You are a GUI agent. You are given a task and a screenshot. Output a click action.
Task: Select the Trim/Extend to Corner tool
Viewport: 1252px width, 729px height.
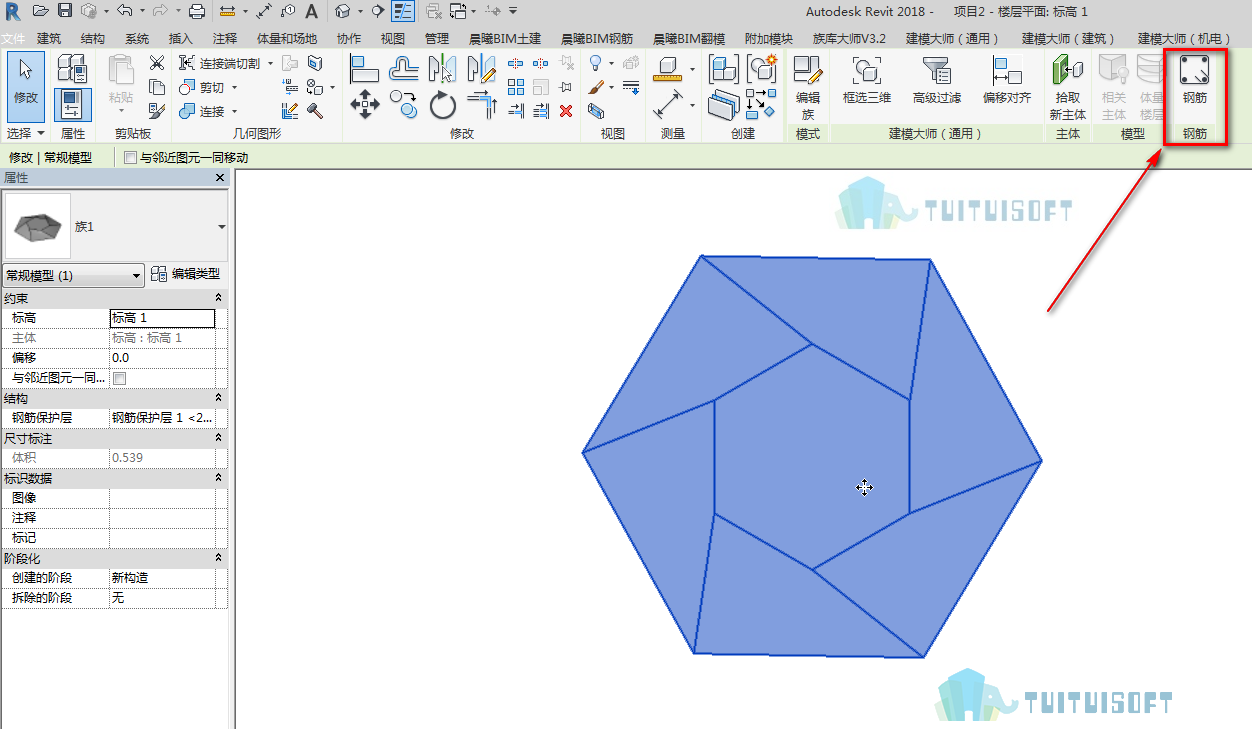482,104
